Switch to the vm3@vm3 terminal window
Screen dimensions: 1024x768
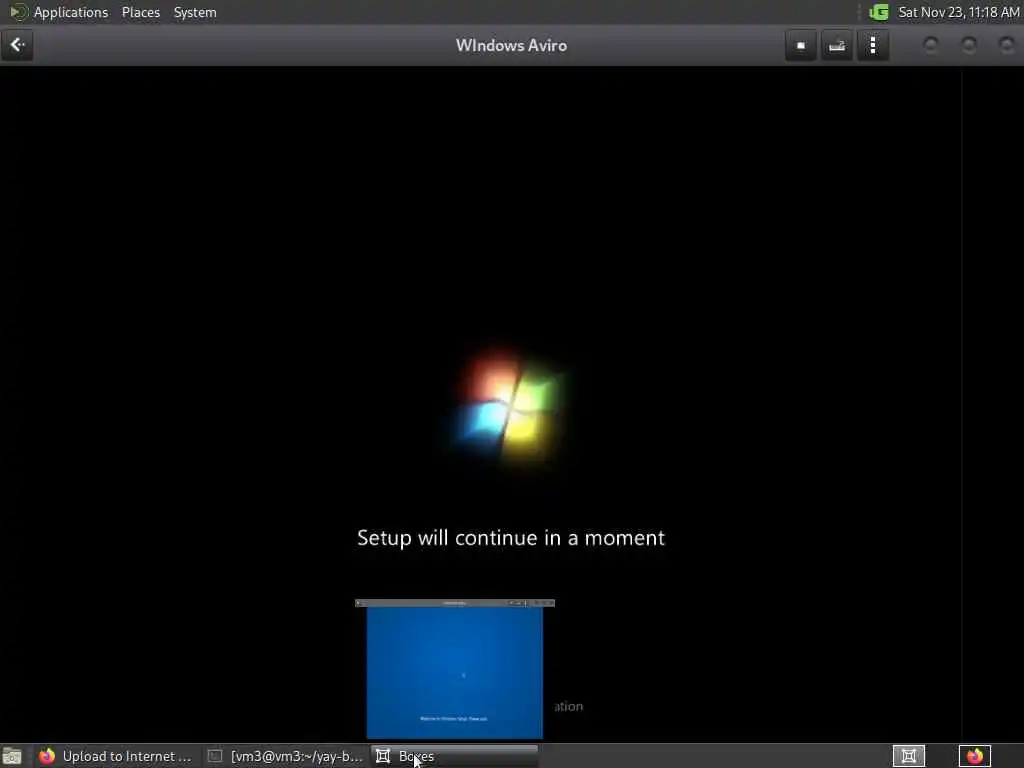click(285, 756)
